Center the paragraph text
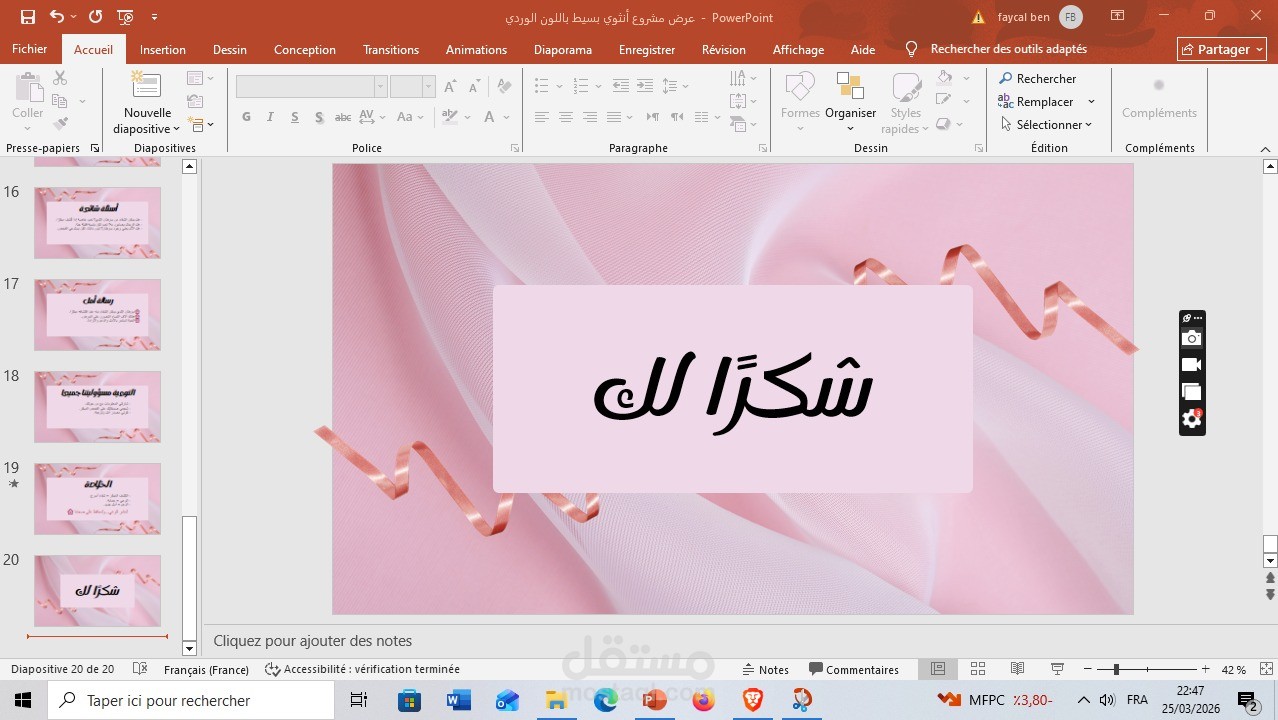1278x720 pixels. (x=566, y=117)
